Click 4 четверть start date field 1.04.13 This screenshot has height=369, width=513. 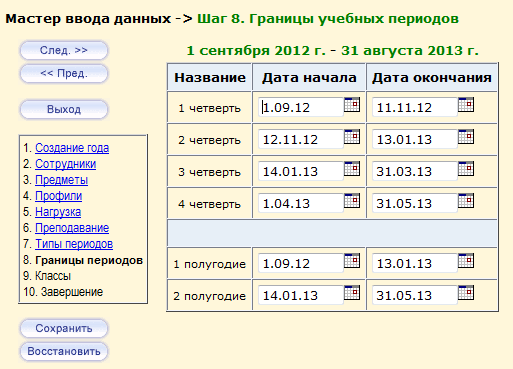(301, 203)
